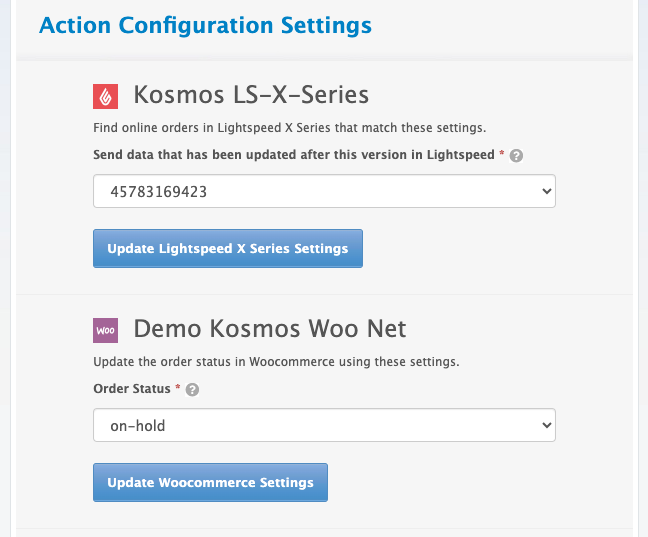Click the Action Configuration Settings heading

tap(205, 25)
